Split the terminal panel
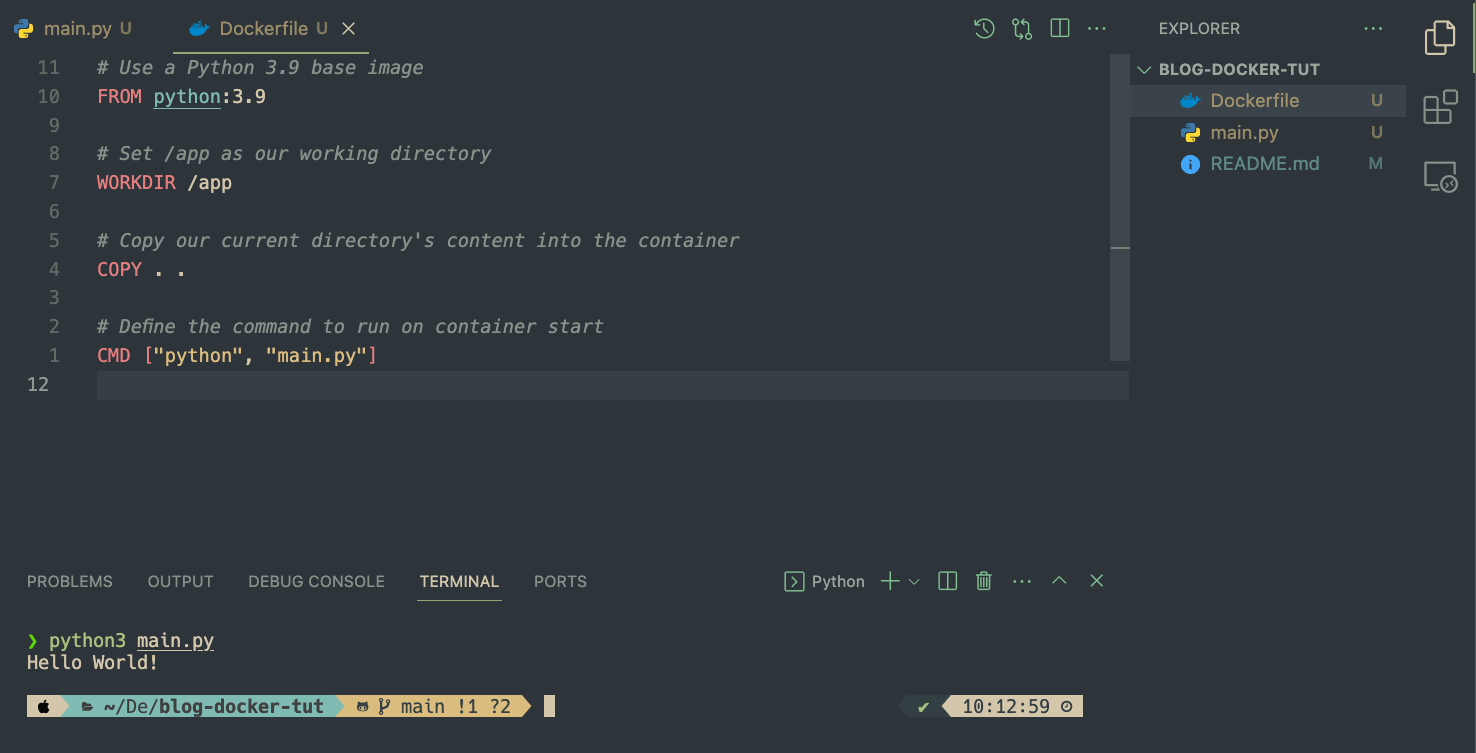1476x753 pixels. 948,581
